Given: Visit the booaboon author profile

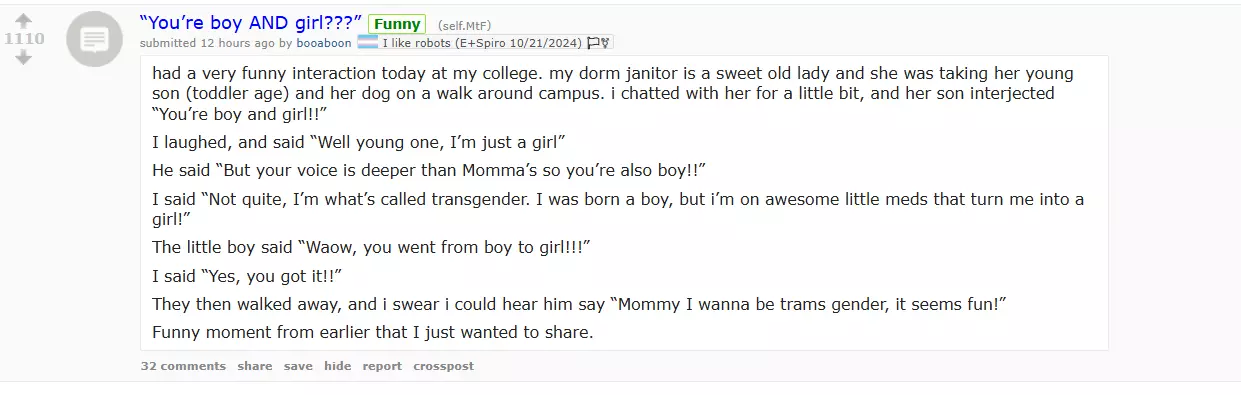Looking at the screenshot, I should point(324,43).
